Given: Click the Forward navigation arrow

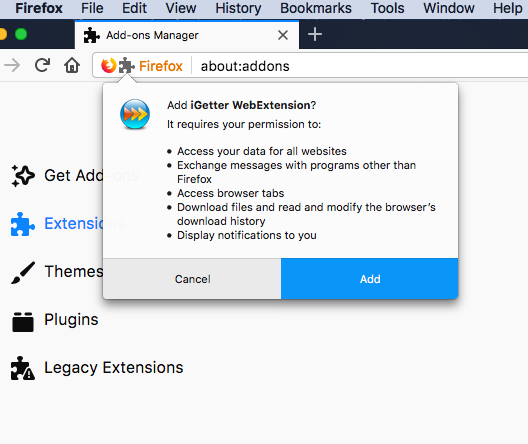Looking at the screenshot, I should pyautogui.click(x=12, y=65).
